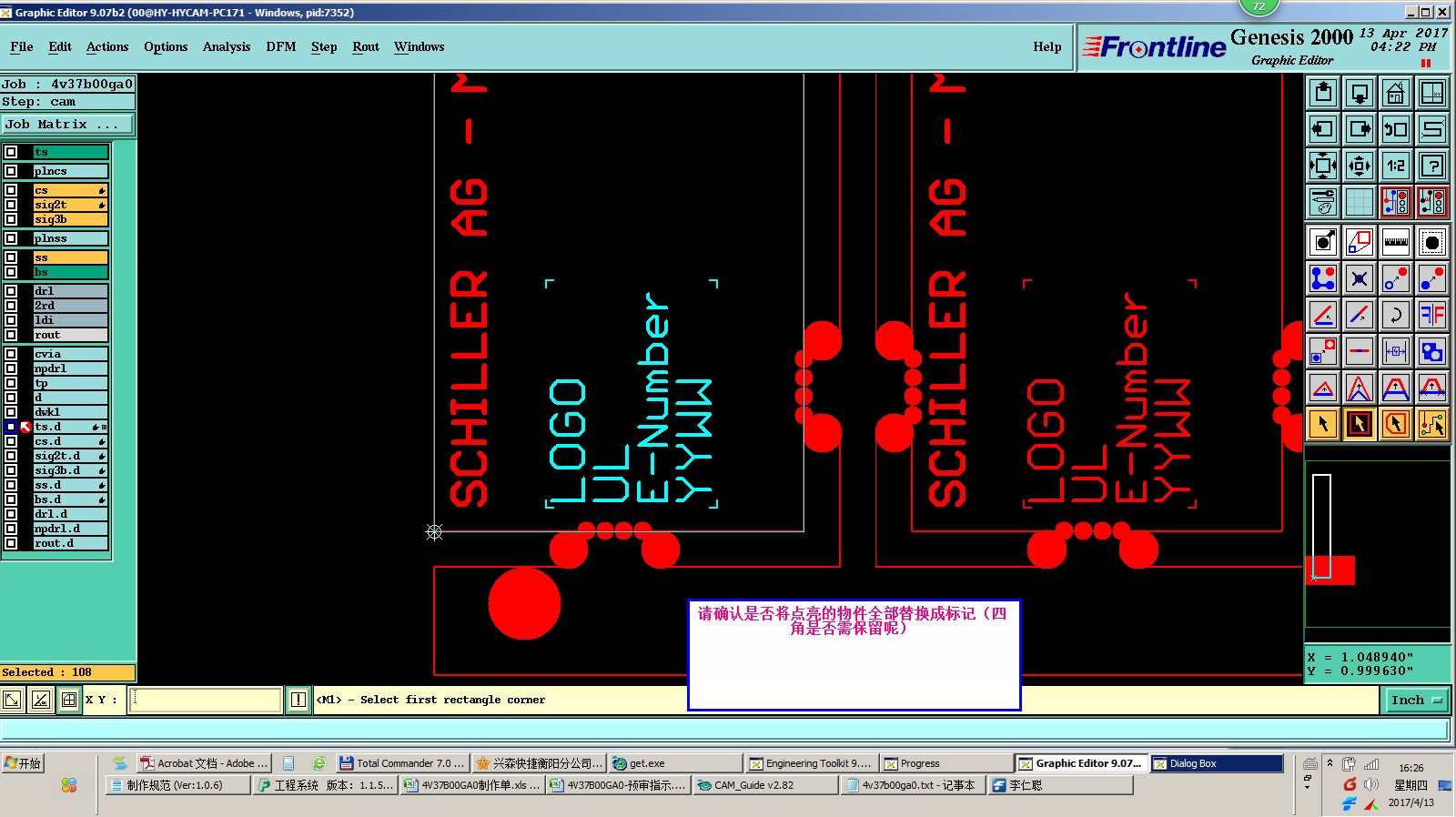Screen dimensions: 1456x817
Task: Open the tools and palette settings icon
Action: [x=1323, y=202]
